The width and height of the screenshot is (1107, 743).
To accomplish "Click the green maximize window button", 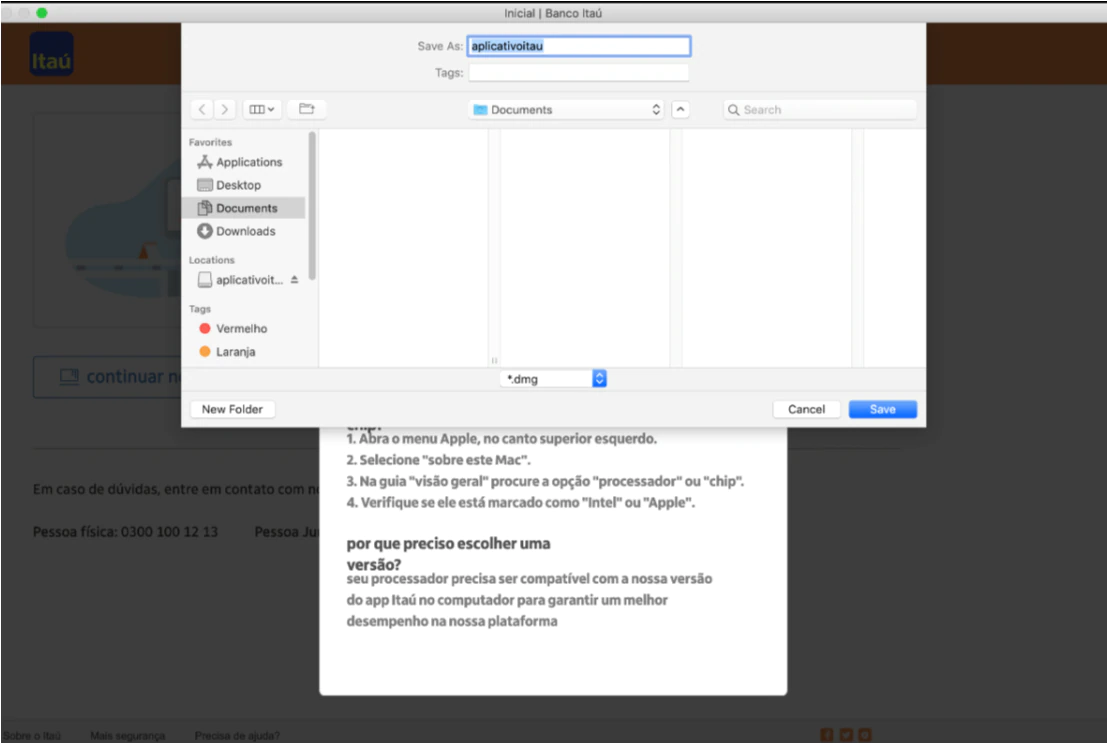I will [42, 13].
